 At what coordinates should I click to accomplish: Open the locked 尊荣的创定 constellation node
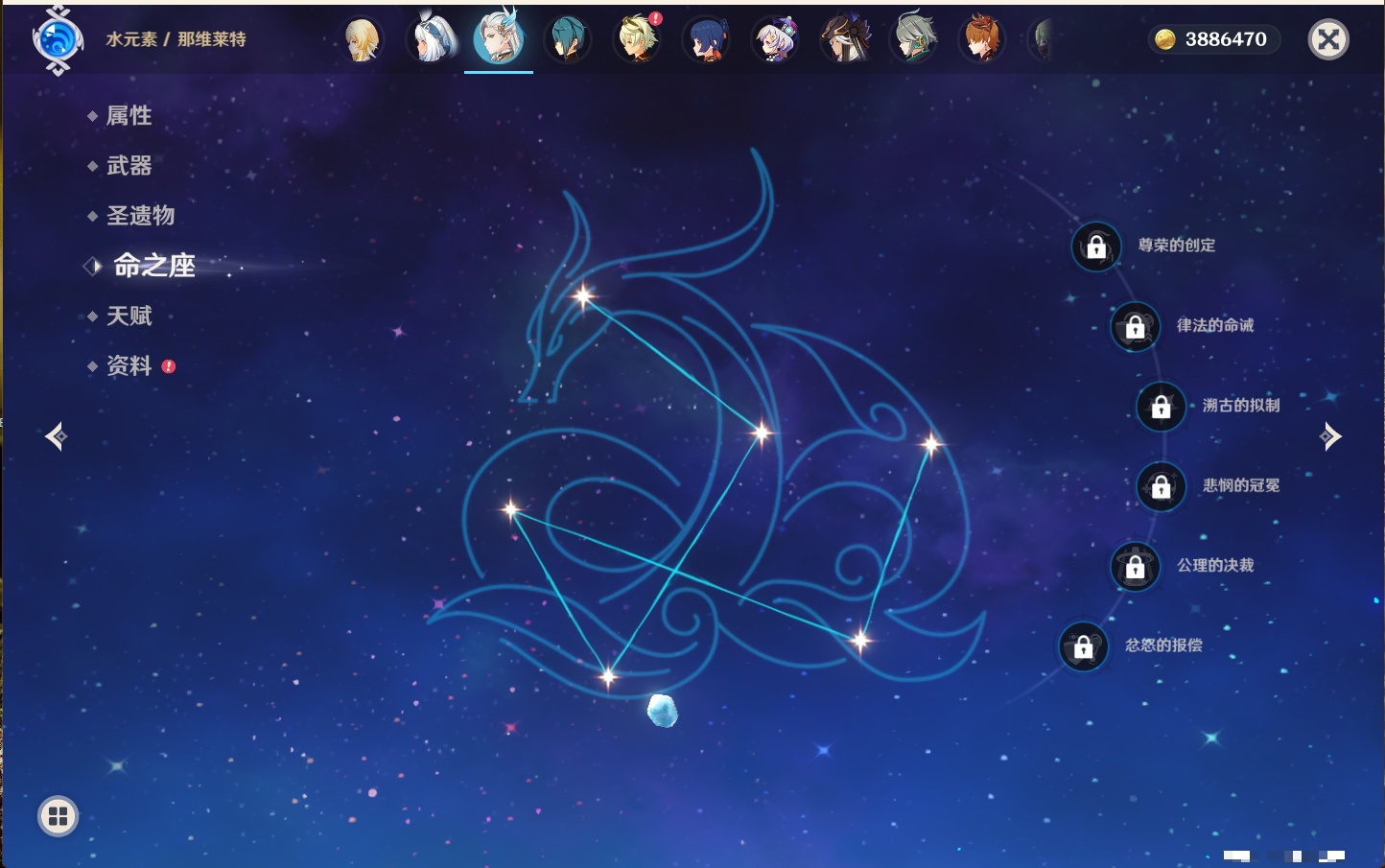(x=1096, y=246)
